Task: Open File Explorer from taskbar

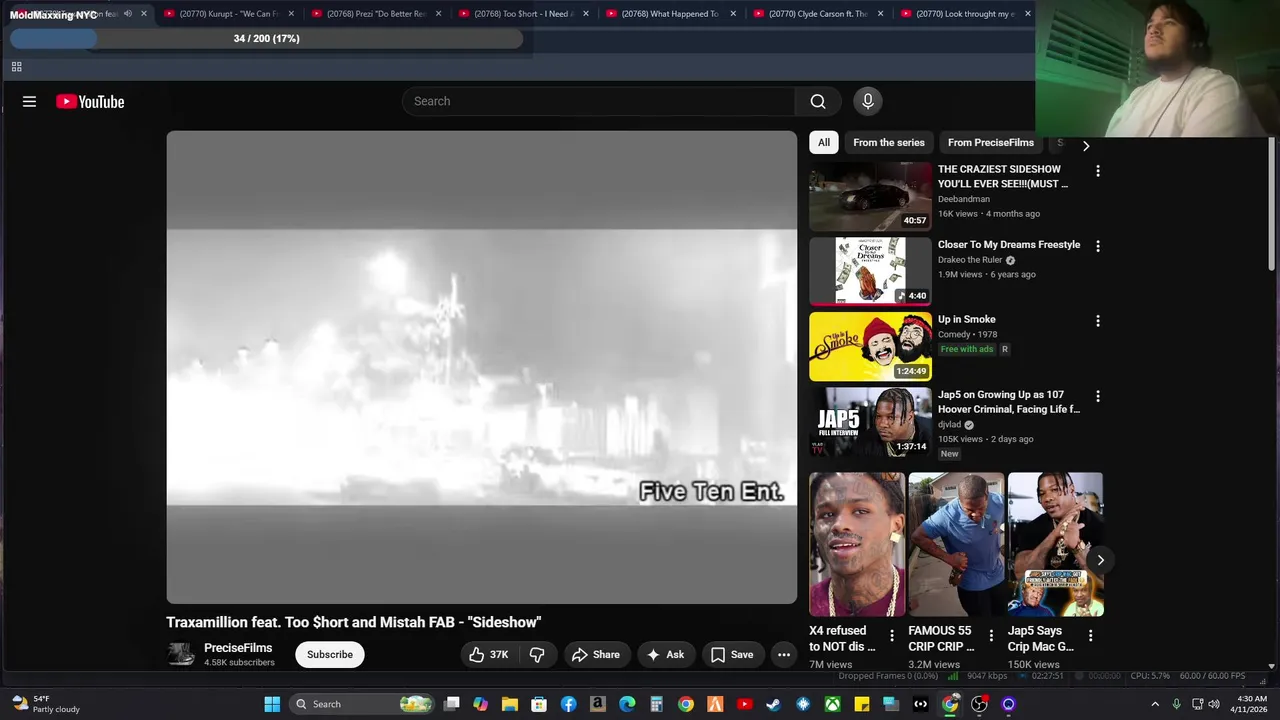Action: click(x=510, y=704)
